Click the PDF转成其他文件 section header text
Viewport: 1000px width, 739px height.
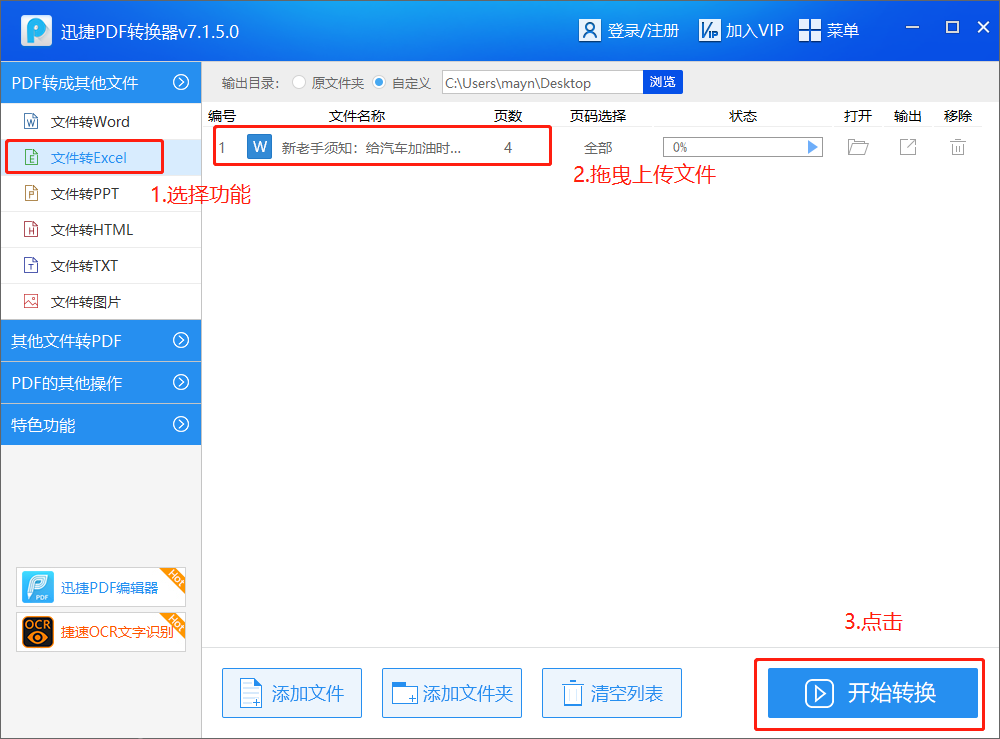75,83
